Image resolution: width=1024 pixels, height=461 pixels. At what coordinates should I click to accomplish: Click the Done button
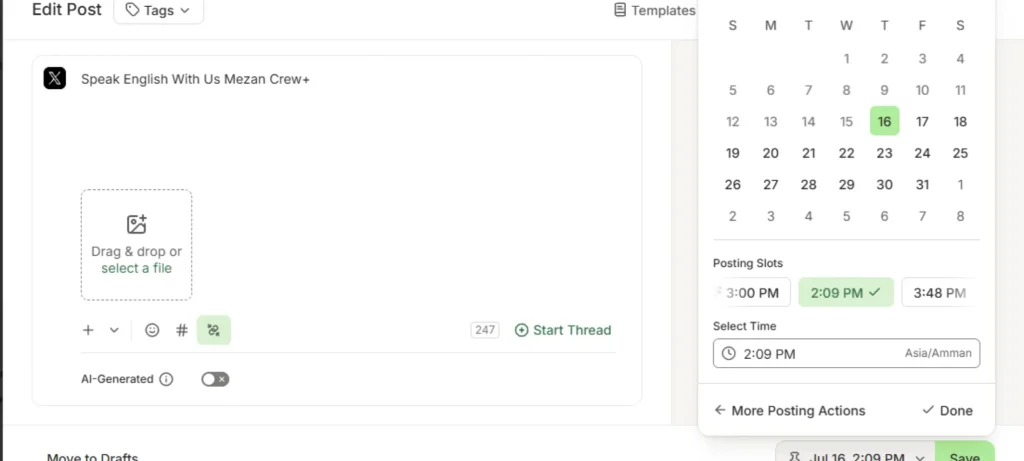[x=948, y=411]
